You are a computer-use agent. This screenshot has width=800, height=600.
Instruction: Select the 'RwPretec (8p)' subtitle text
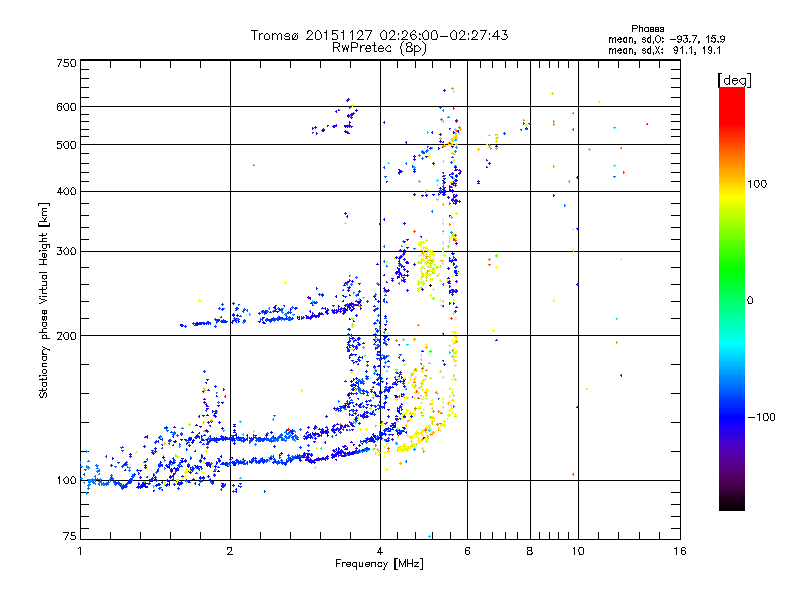point(379,48)
